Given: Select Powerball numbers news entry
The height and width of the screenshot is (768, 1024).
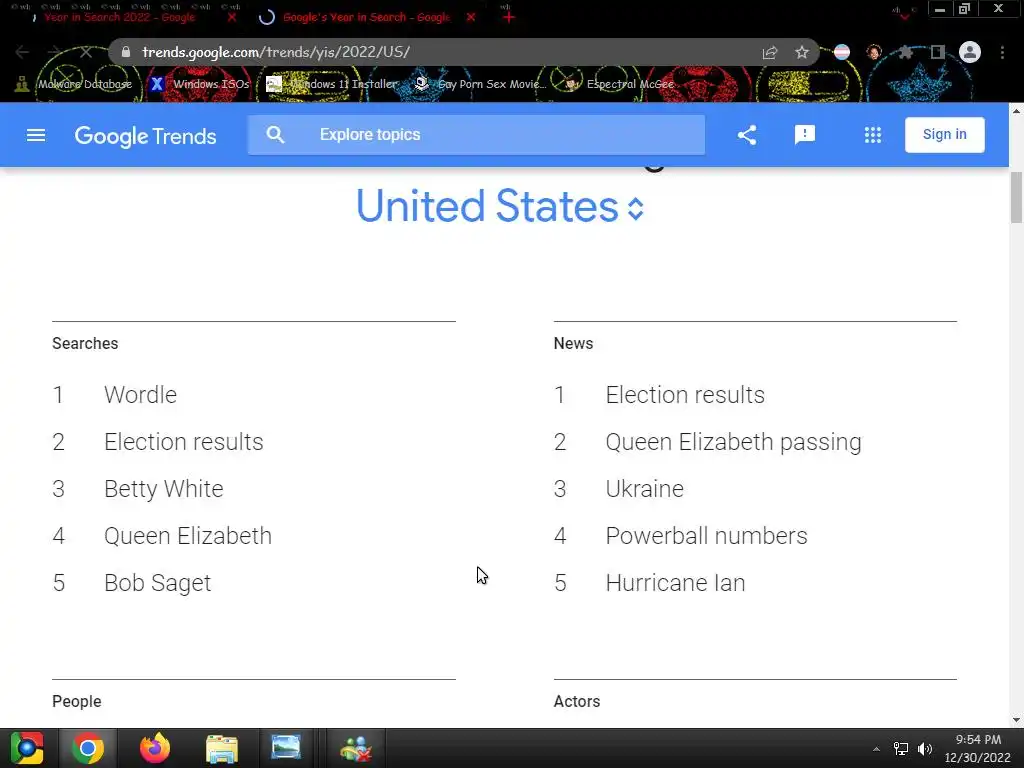Looking at the screenshot, I should tap(707, 536).
